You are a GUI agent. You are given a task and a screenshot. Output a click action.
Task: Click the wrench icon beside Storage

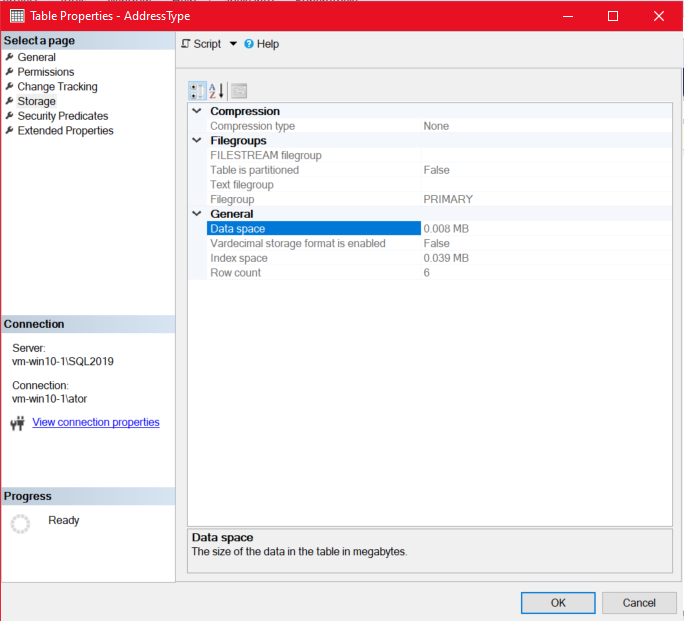pos(9,101)
